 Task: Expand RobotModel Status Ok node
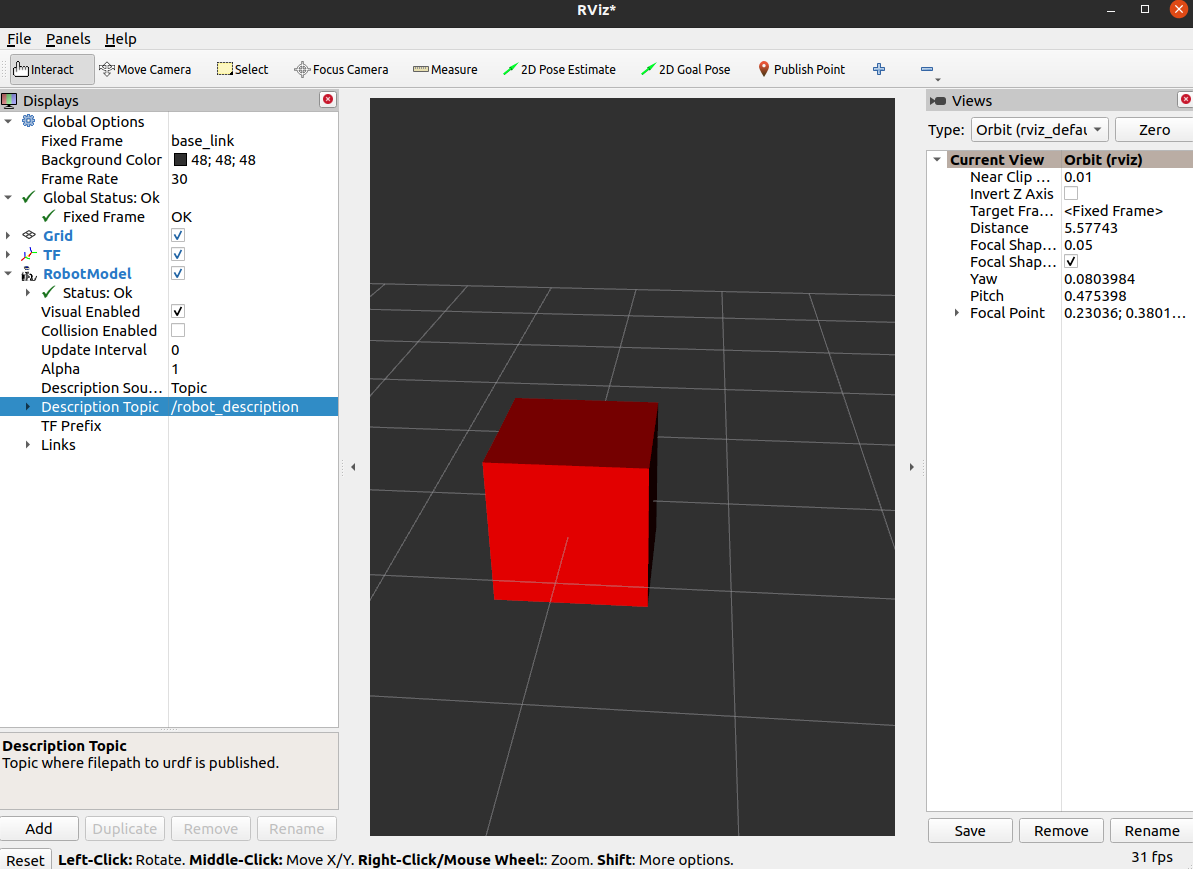28,292
